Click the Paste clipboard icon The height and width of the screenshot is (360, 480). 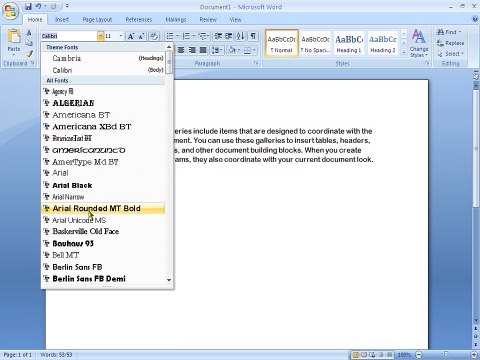tap(14, 37)
